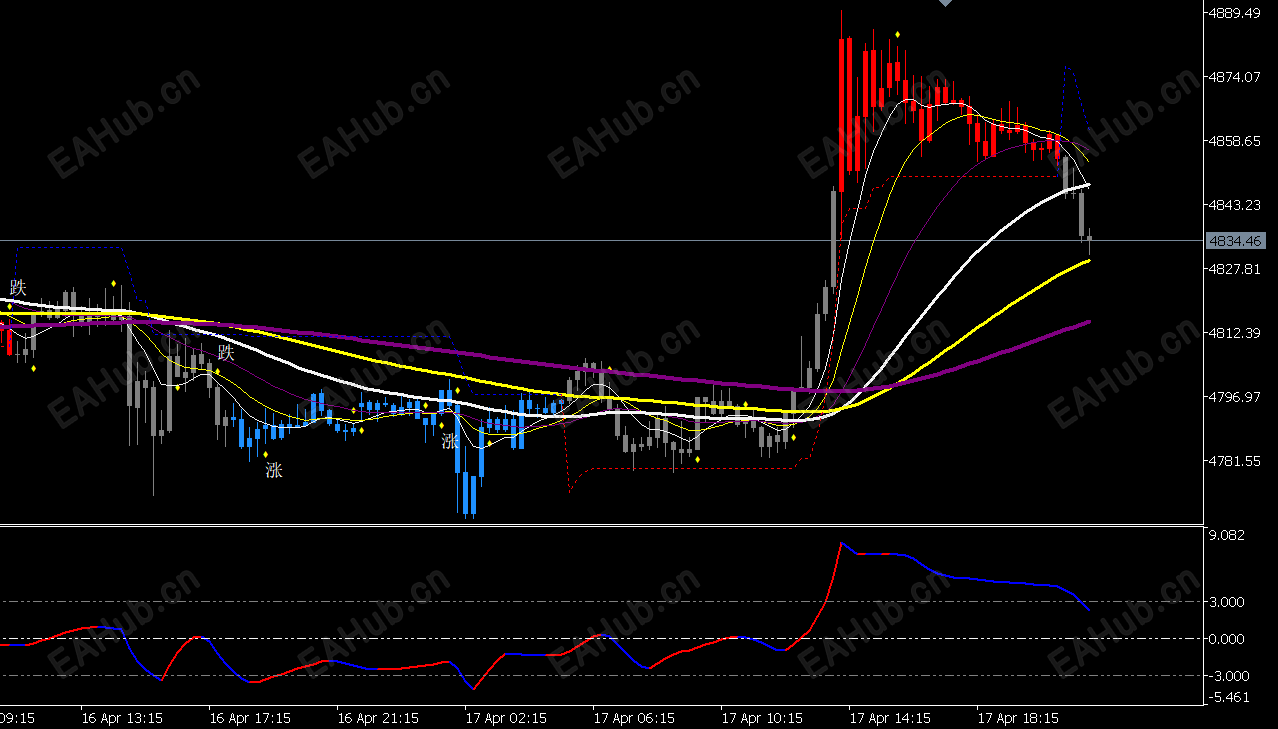Click the 0.000 indicator zero level label
This screenshot has width=1278, height=729.
pyautogui.click(x=1227, y=639)
